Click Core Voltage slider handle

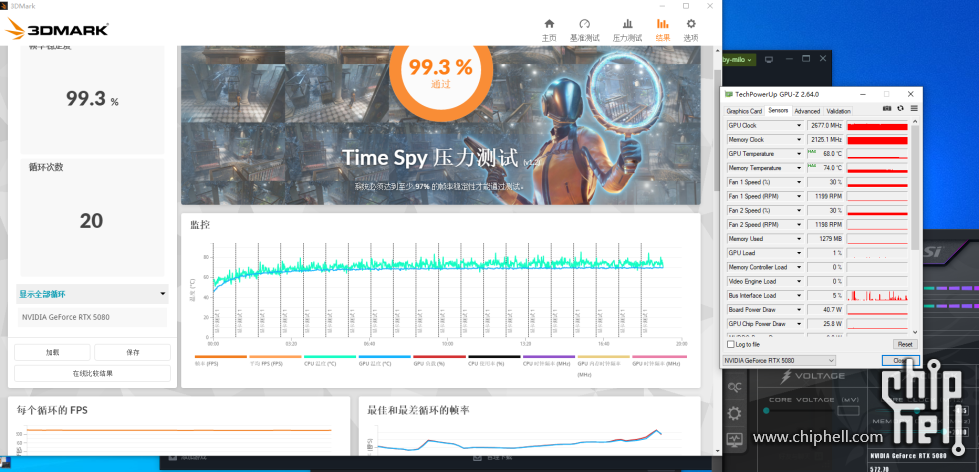[x=767, y=410]
